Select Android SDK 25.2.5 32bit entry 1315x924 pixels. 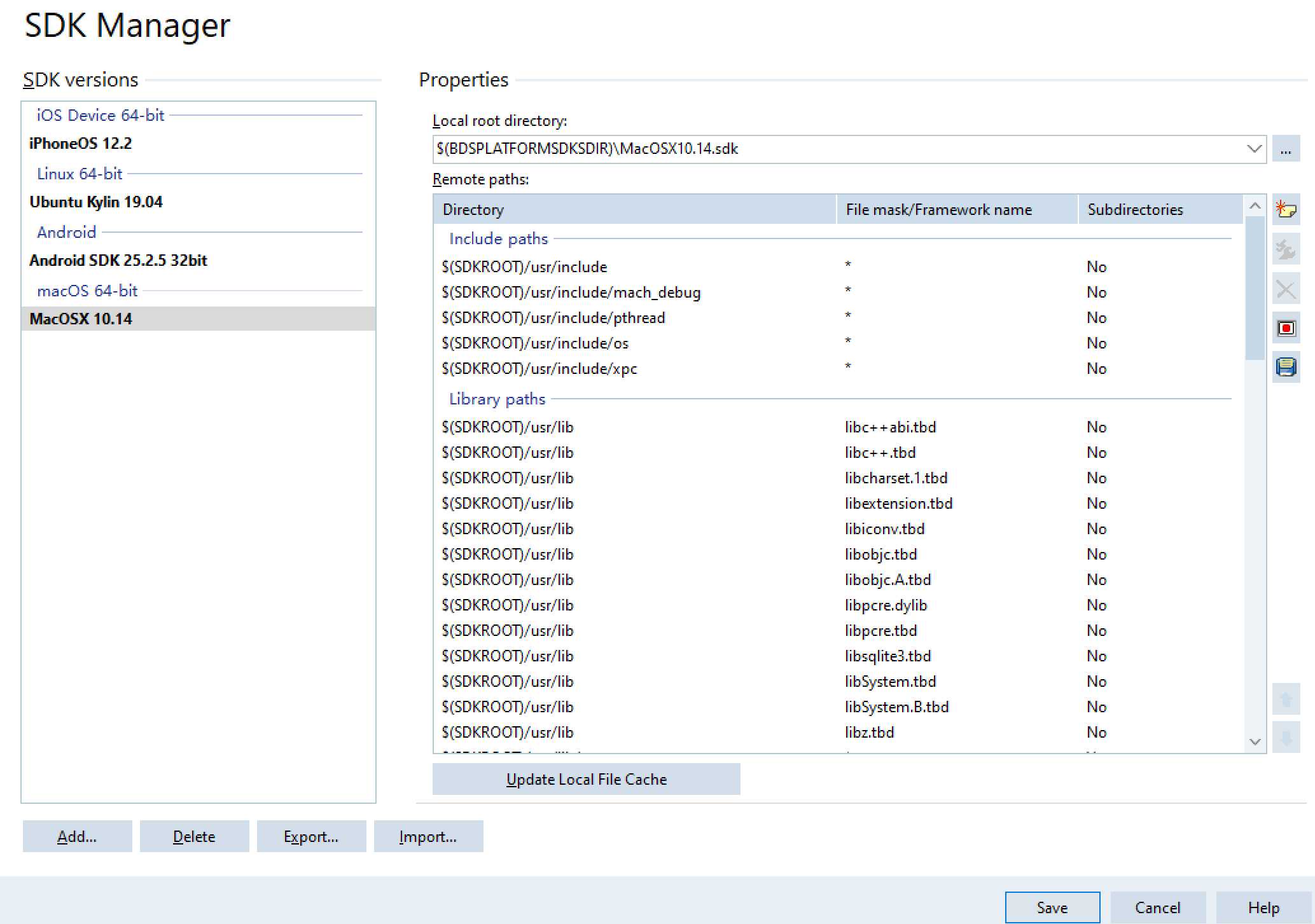pyautogui.click(x=118, y=261)
